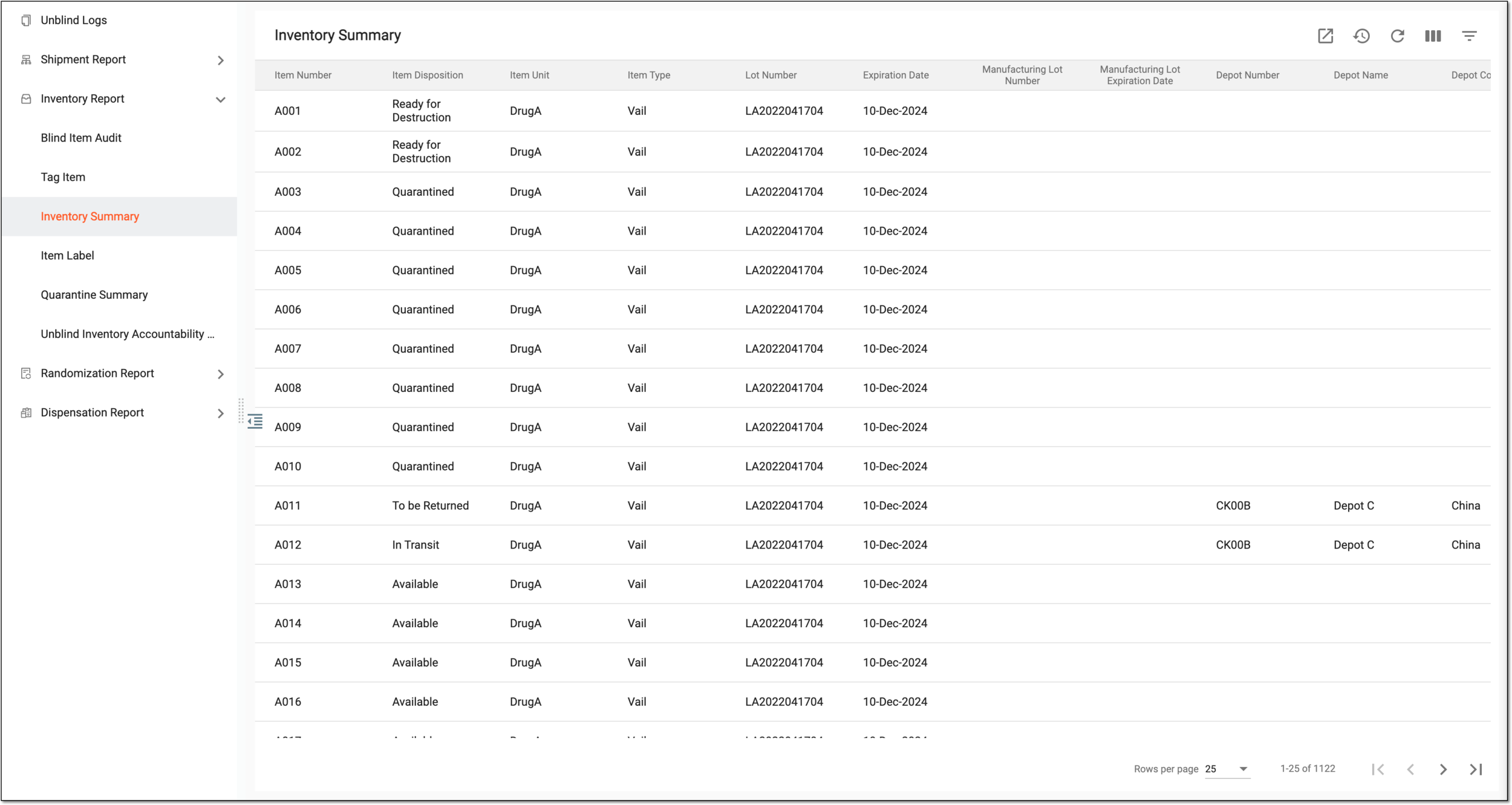Expand the Dispensation Report chevron
1512x805 pixels.
coord(221,413)
